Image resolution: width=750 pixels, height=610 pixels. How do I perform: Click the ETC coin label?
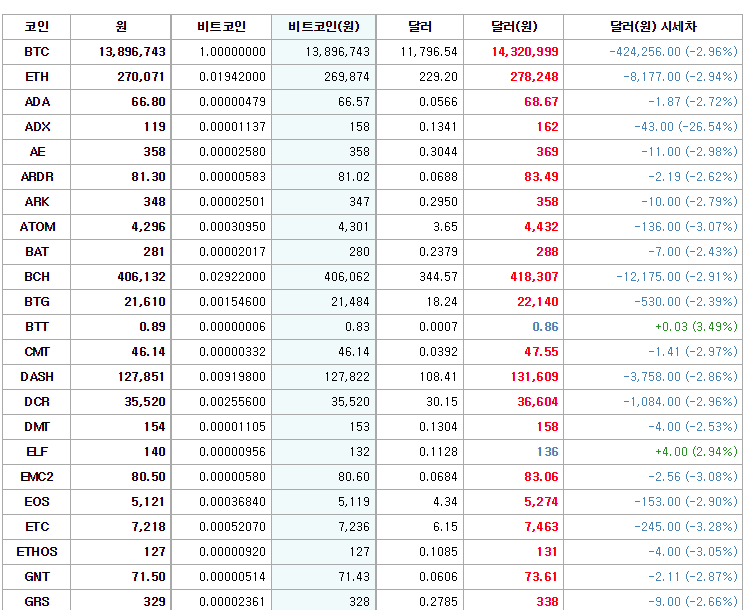(37, 527)
